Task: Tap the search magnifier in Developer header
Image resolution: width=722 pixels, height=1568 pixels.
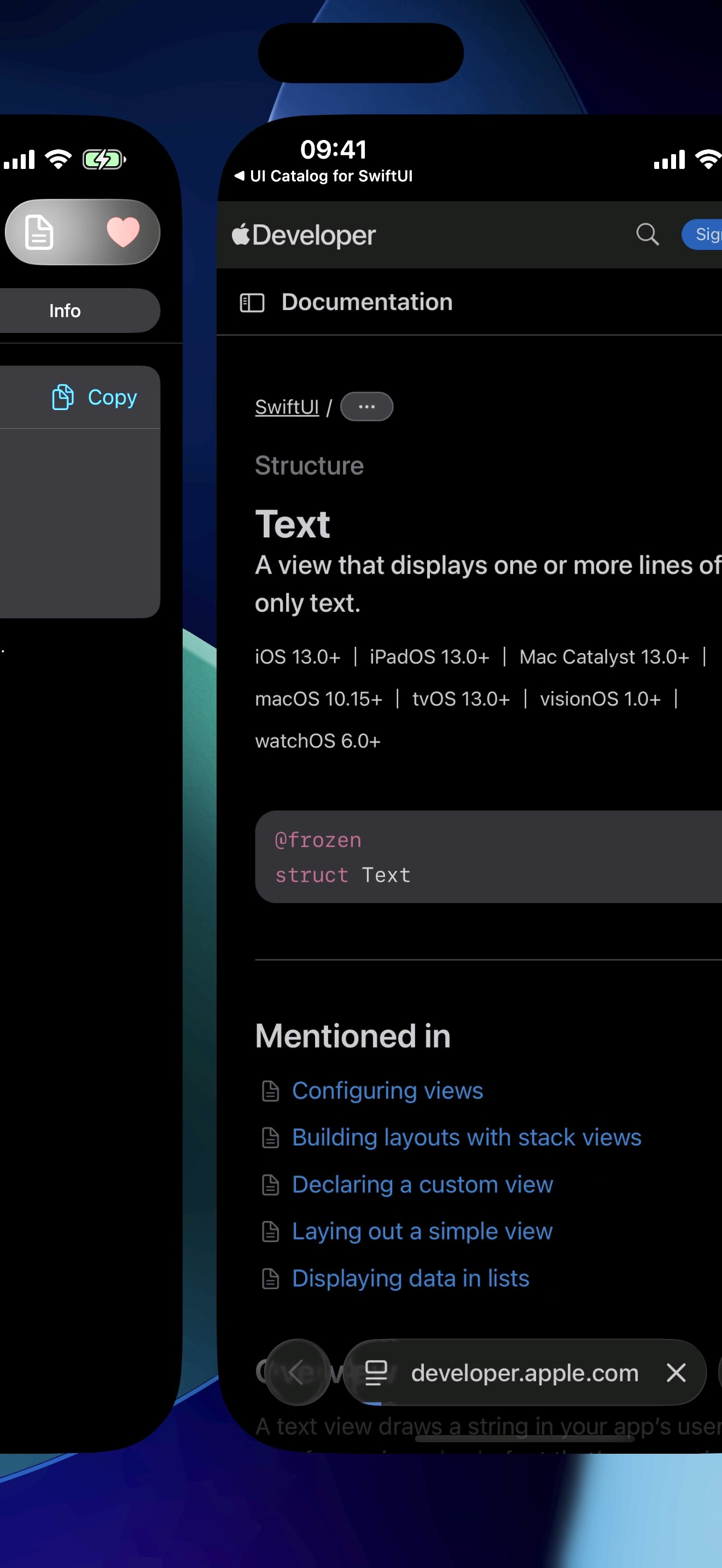Action: pos(647,235)
